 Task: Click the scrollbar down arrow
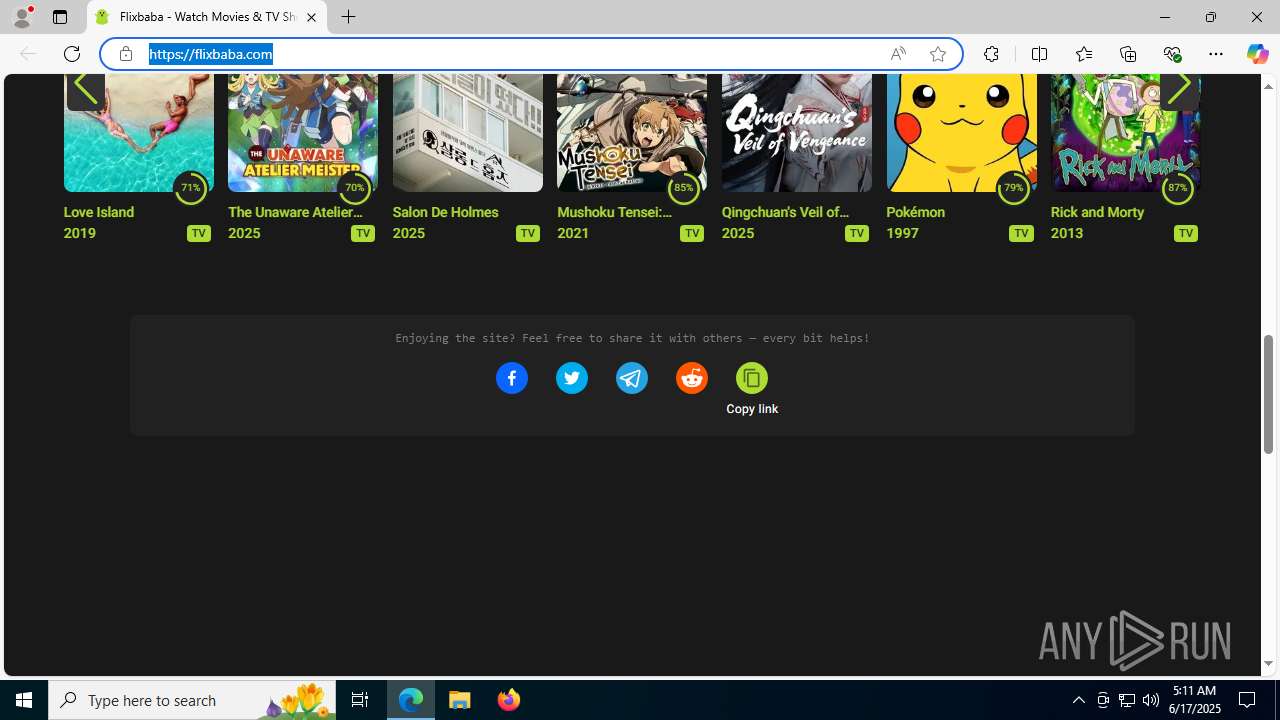click(1268, 664)
